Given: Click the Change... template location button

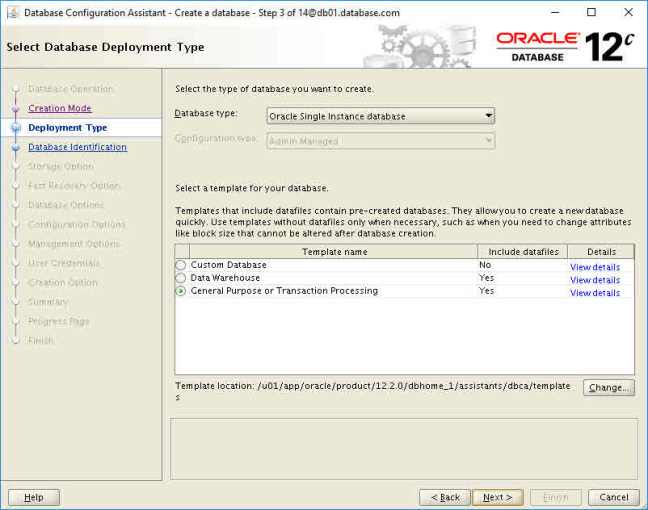Looking at the screenshot, I should tap(608, 387).
